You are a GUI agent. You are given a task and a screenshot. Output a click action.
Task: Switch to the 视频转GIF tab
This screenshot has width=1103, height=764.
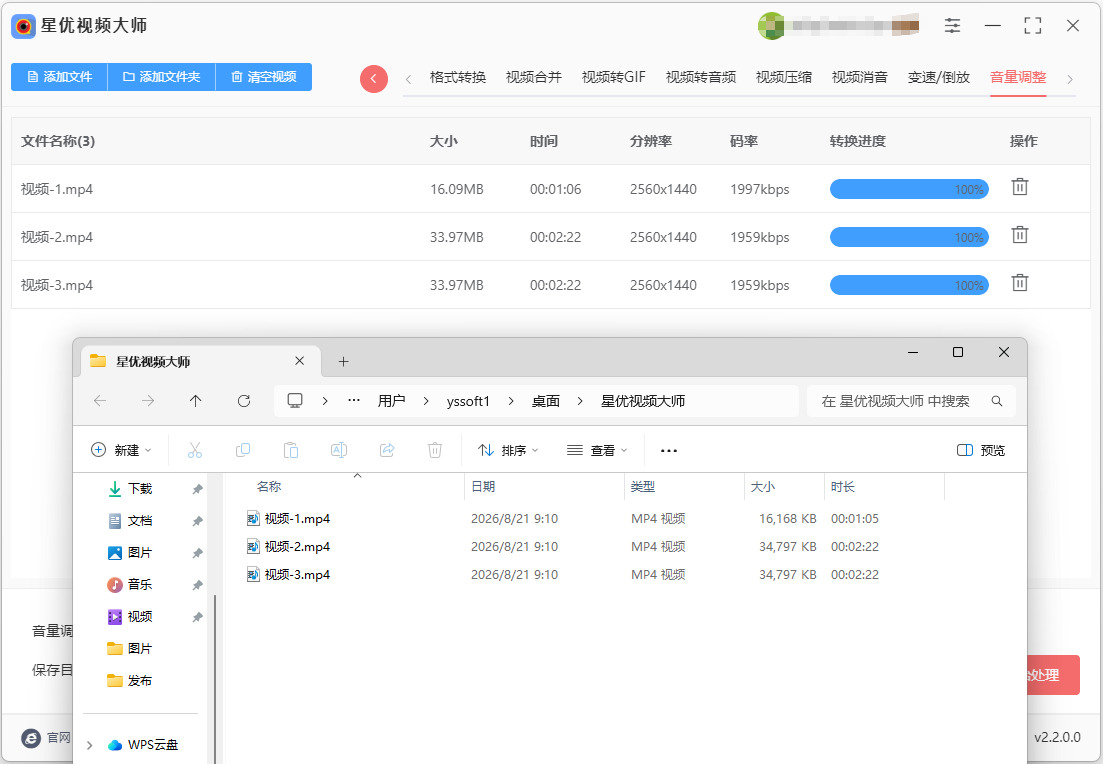tap(613, 77)
